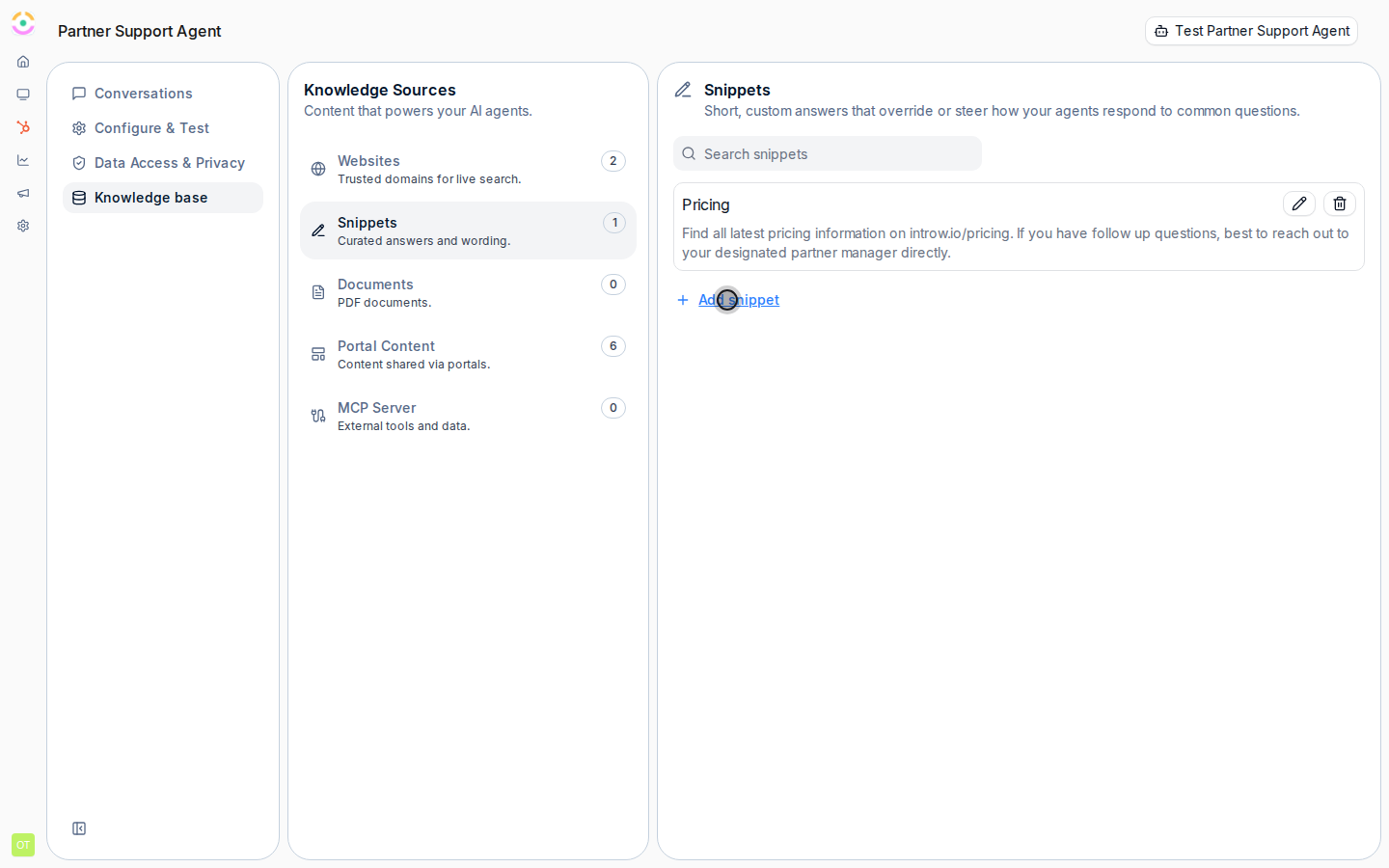Open the settings gear in the left rail
This screenshot has height=868, width=1389.
[23, 226]
